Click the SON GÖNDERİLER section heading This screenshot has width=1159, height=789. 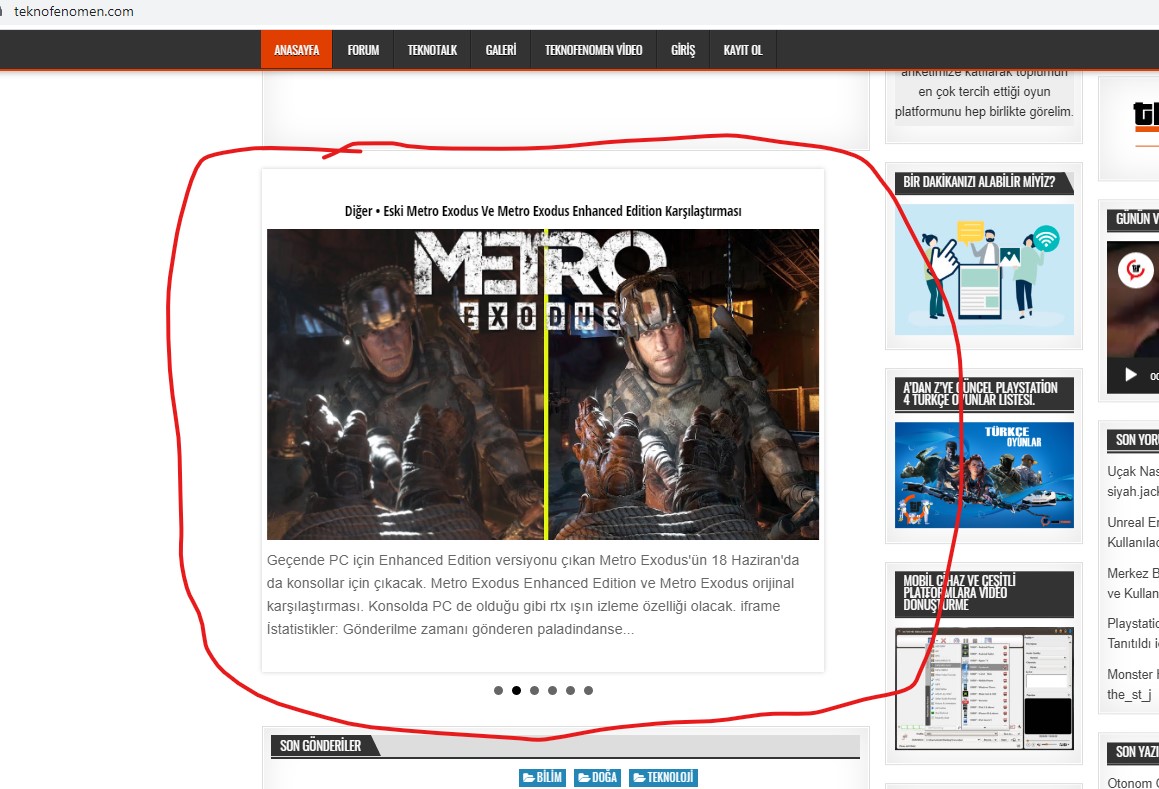click(320, 745)
